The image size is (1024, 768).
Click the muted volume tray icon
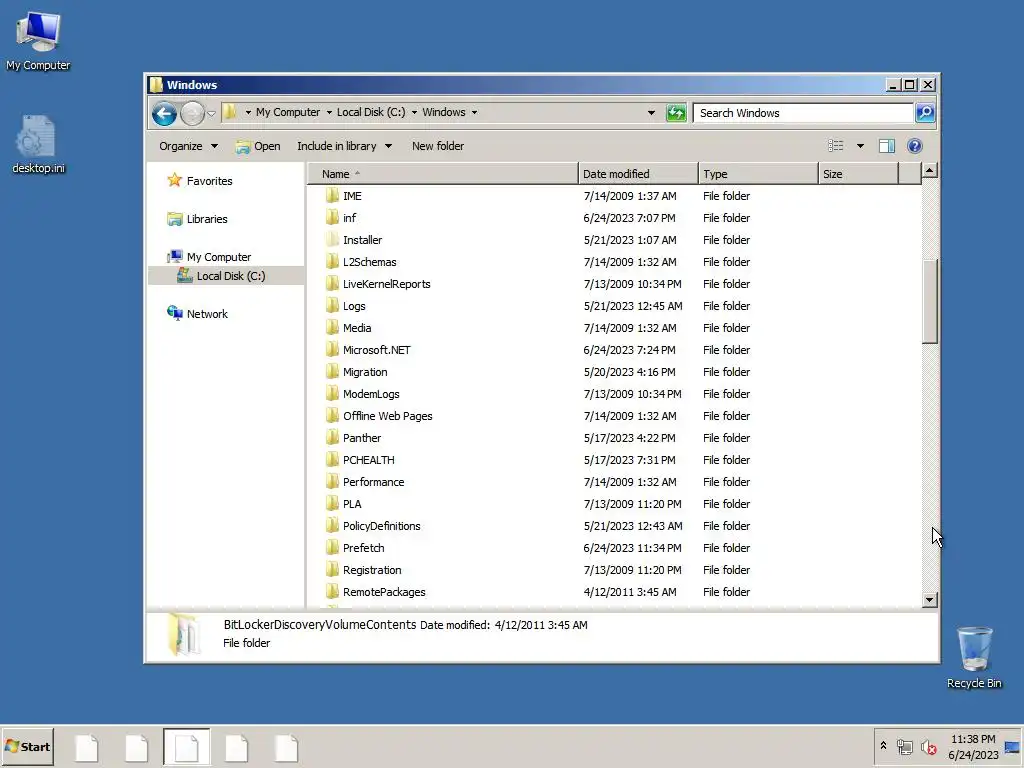tap(928, 746)
